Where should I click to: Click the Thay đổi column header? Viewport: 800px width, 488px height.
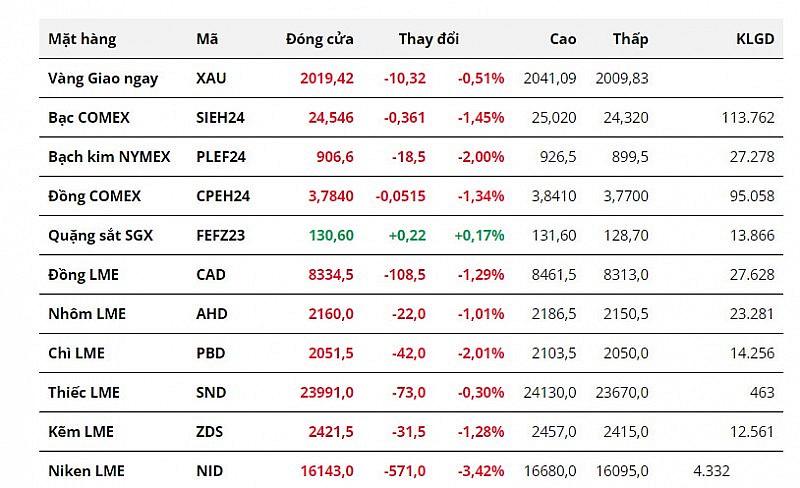coord(429,39)
